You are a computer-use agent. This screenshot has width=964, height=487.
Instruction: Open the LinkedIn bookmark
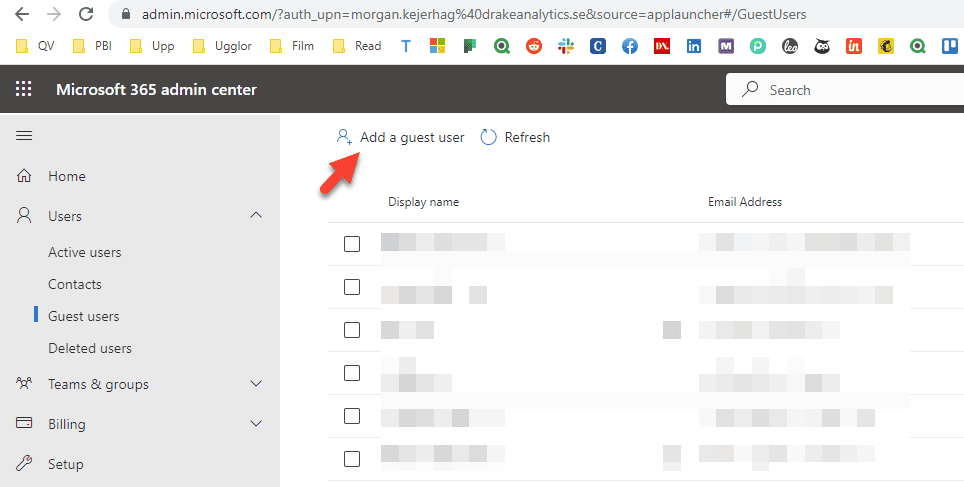(x=693, y=46)
